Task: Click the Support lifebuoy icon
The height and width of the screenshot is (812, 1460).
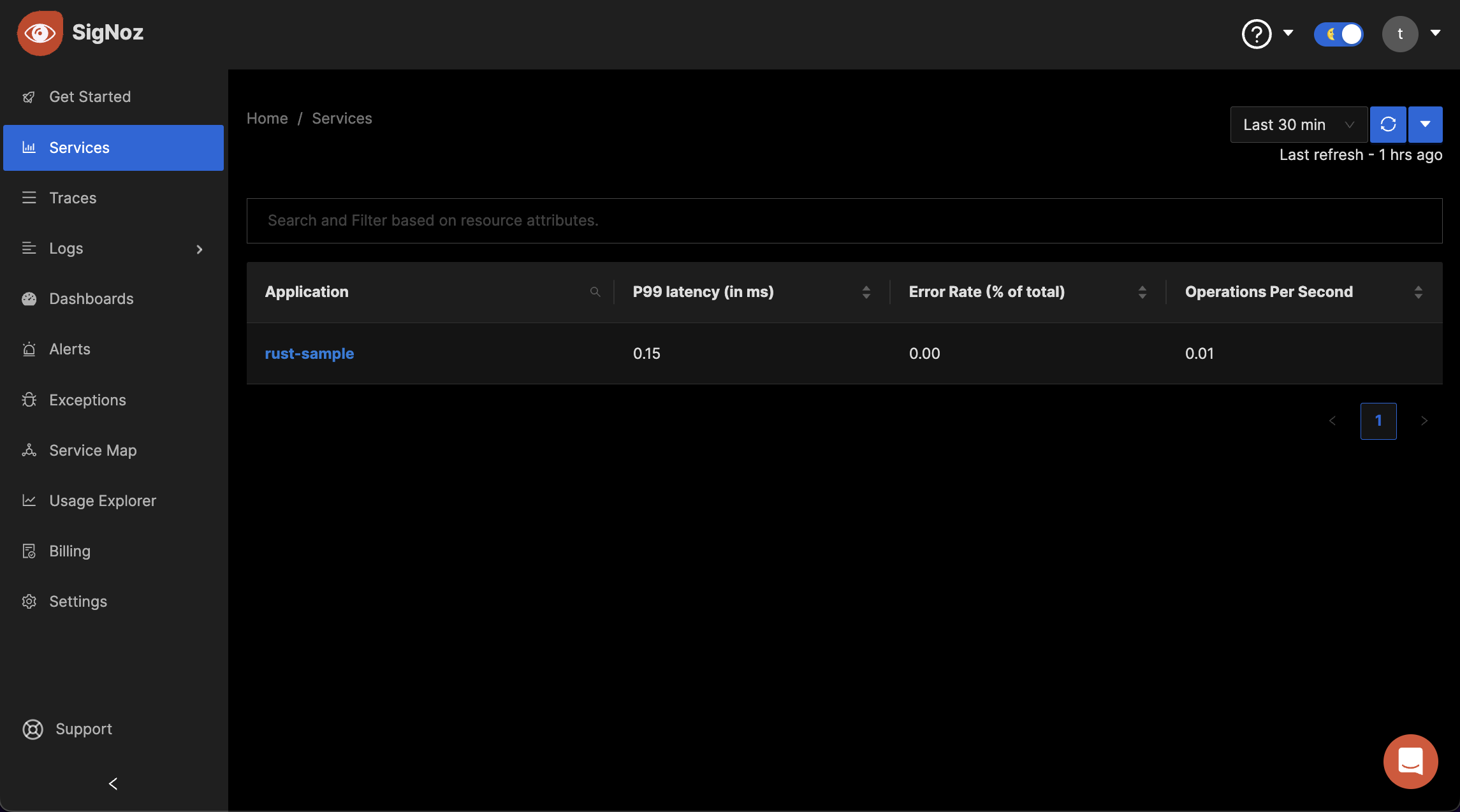Action: click(x=33, y=729)
